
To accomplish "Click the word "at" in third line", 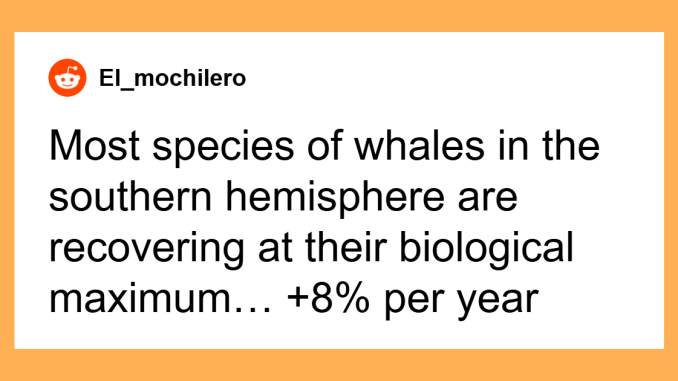I will (x=275, y=250).
